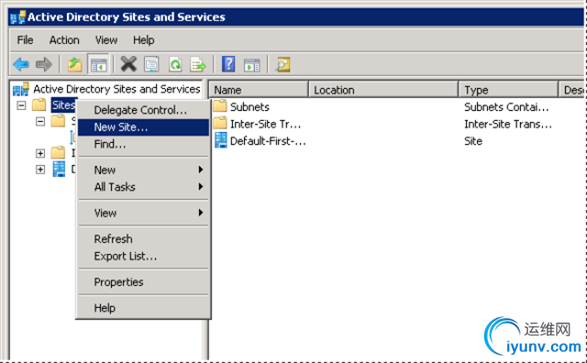
Task: Expand the tree node beside the site icon
Action: (x=40, y=170)
